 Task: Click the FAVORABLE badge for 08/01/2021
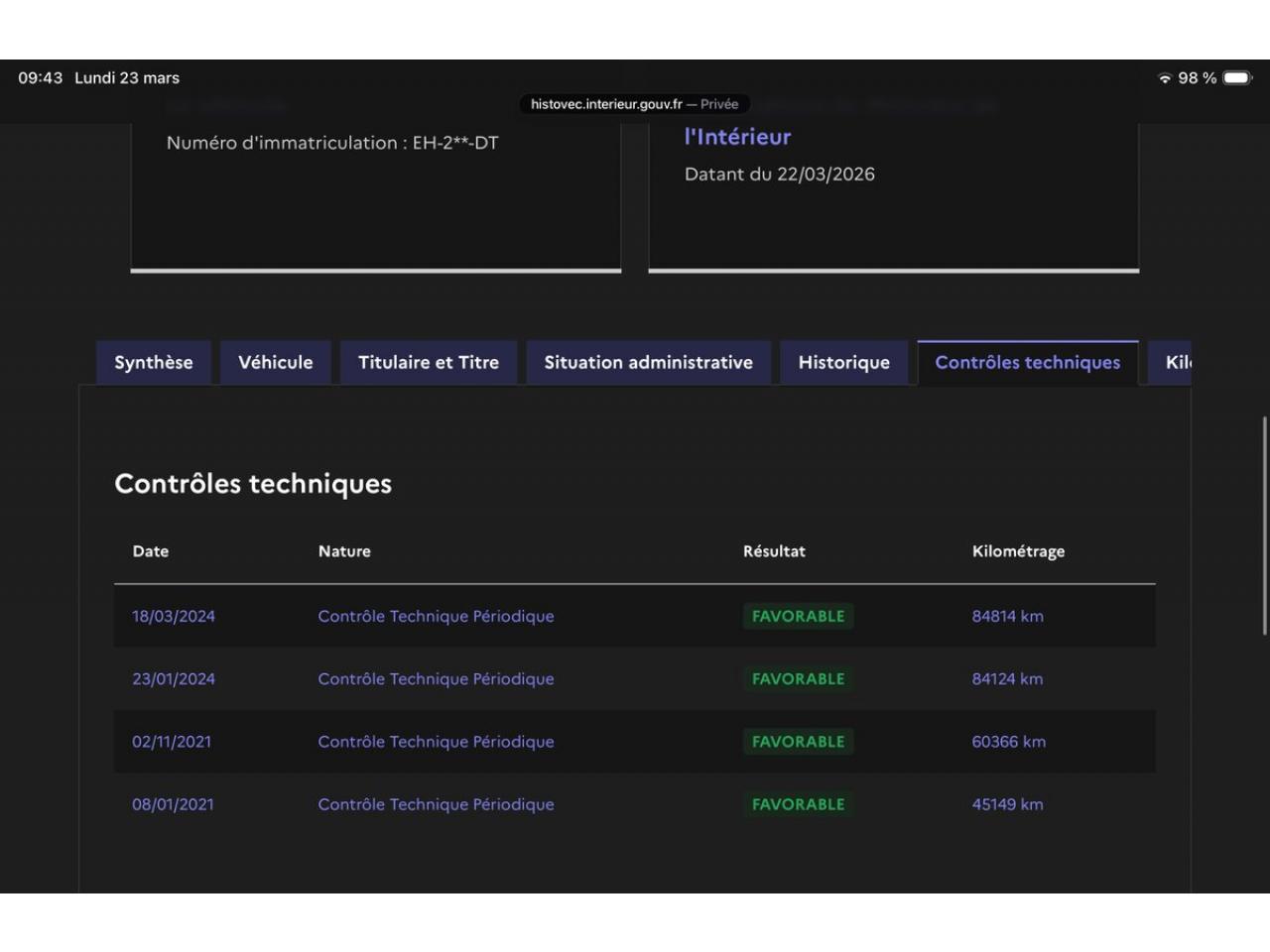(x=798, y=804)
